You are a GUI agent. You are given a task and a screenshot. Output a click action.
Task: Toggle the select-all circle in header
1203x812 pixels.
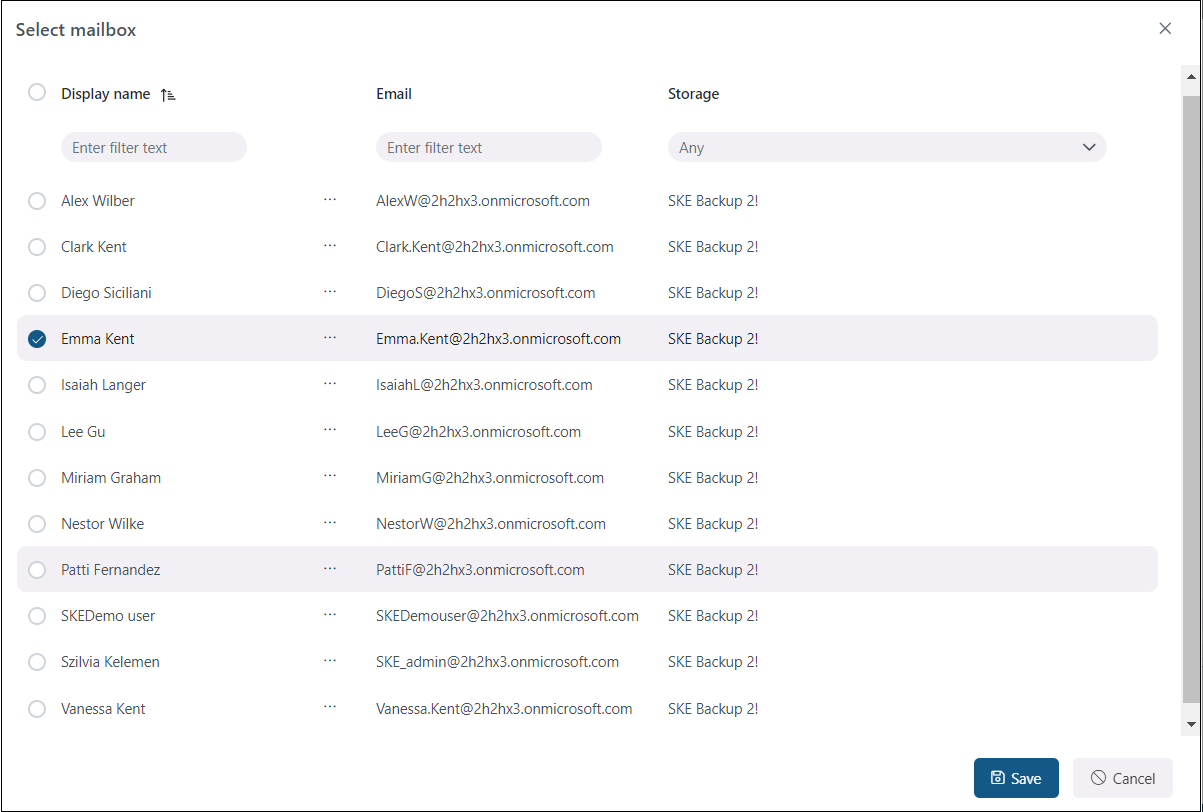(37, 92)
